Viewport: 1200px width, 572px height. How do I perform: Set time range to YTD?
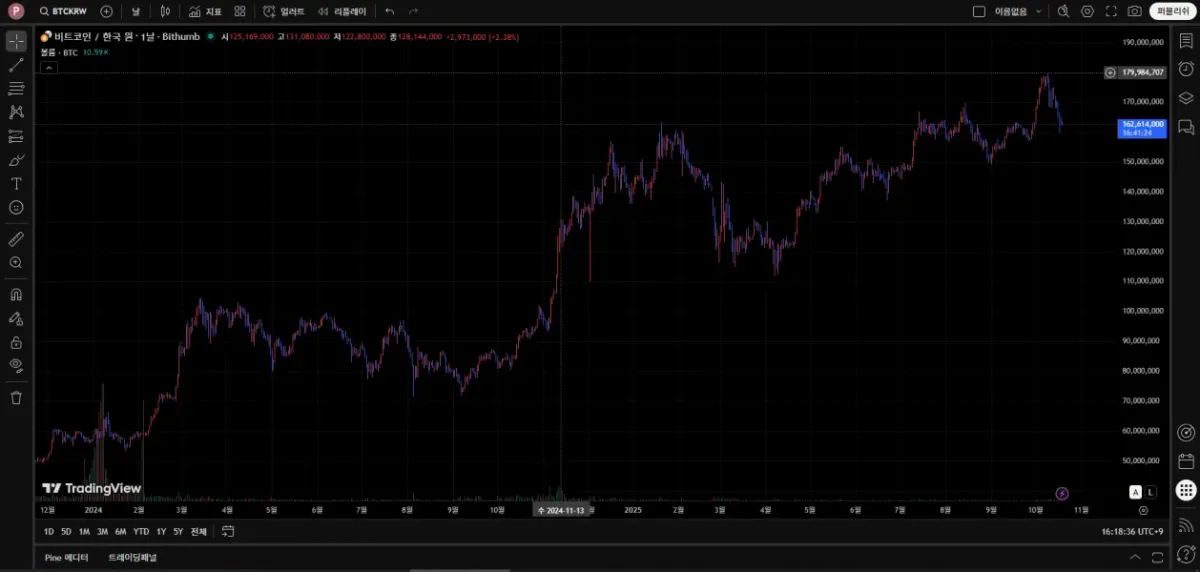pos(141,531)
